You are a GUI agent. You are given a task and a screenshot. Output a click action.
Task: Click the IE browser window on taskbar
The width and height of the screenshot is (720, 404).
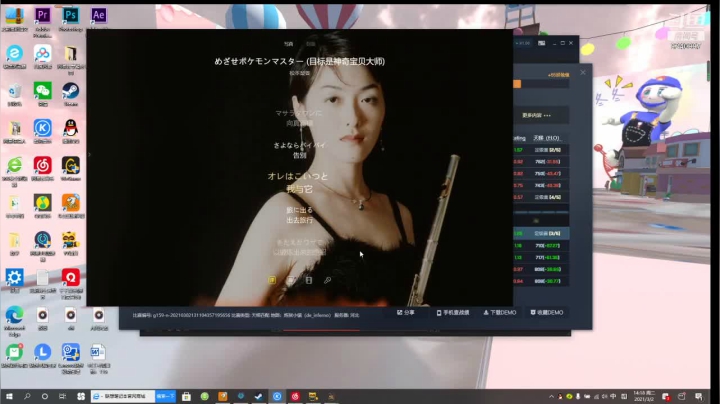point(123,396)
